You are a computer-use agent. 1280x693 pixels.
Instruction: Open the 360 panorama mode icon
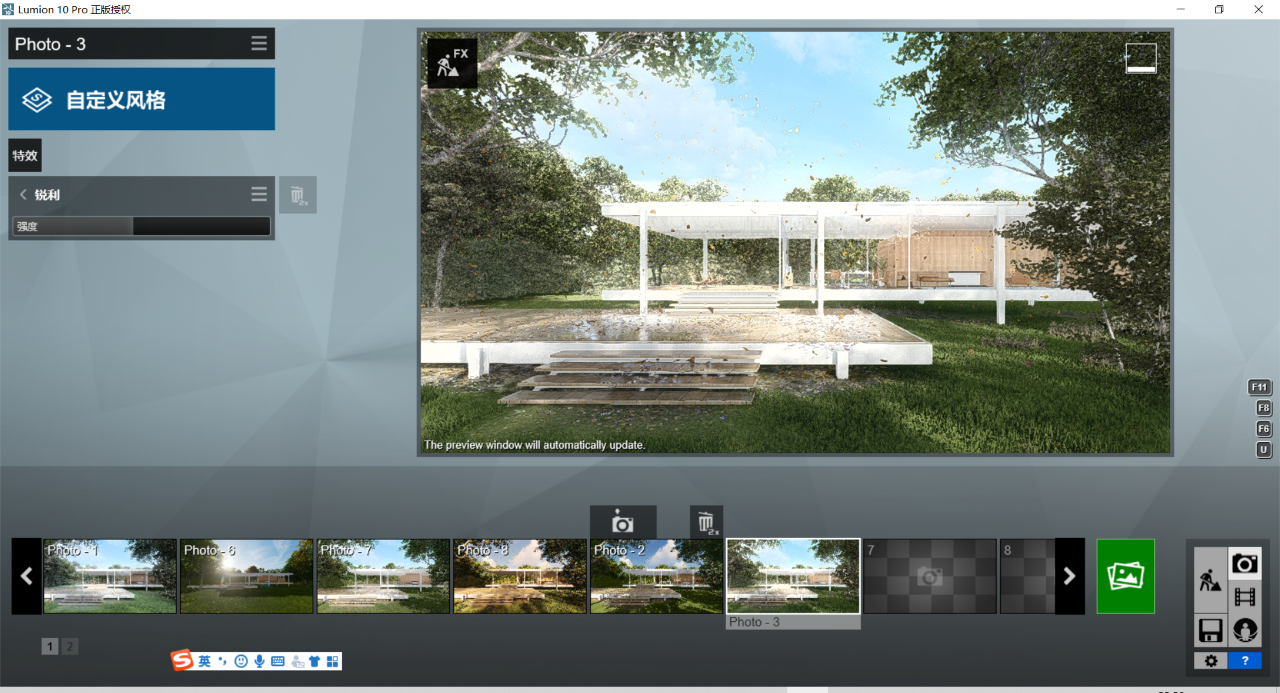(1245, 630)
